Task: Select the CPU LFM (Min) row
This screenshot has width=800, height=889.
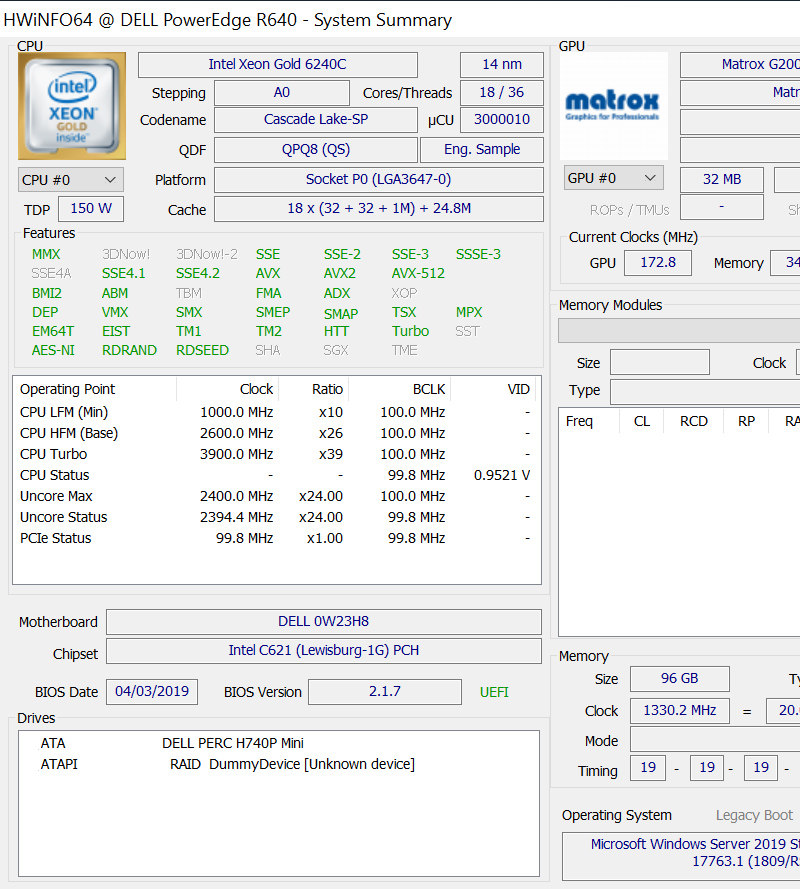Action: (277, 412)
